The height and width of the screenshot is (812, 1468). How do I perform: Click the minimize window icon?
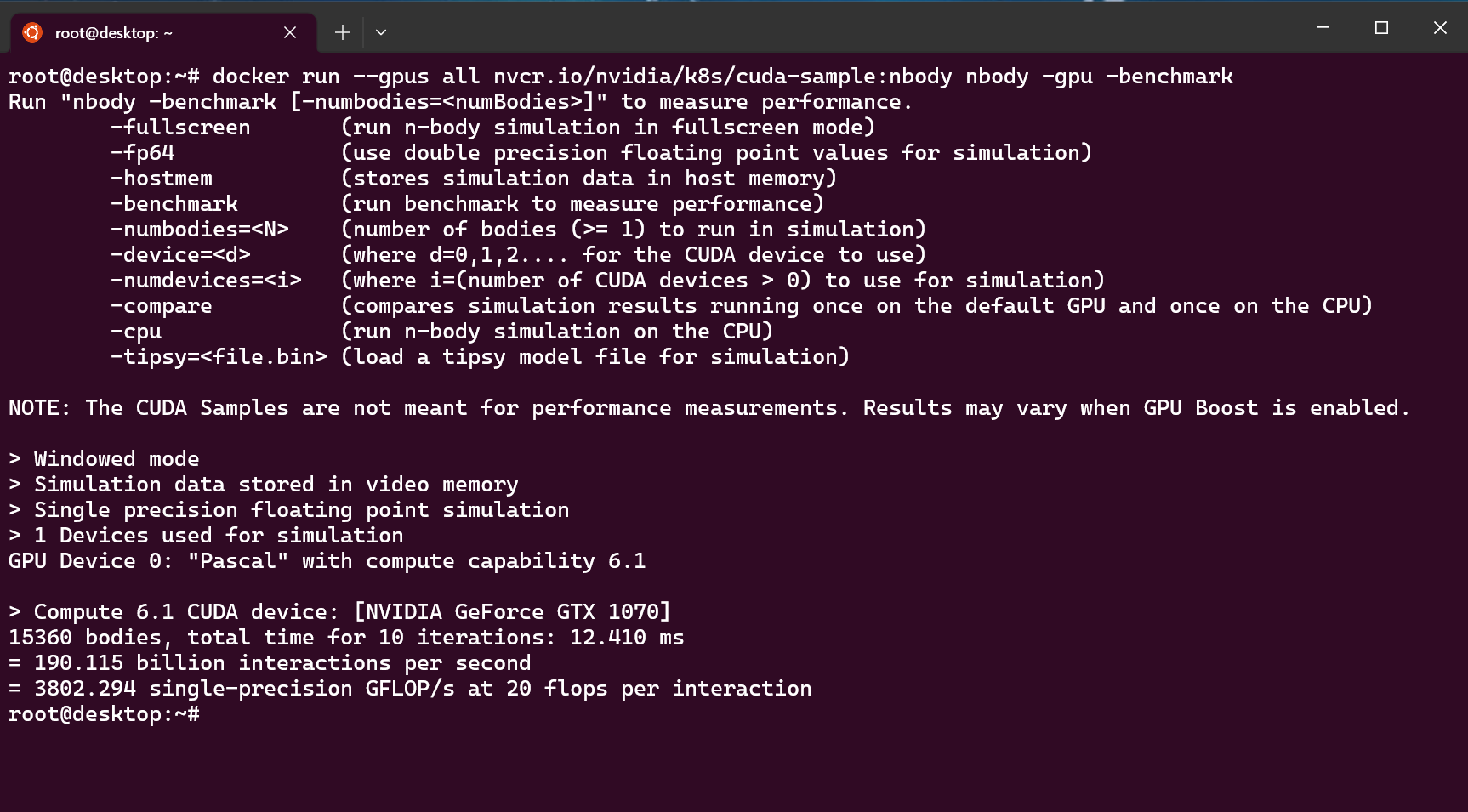click(x=1321, y=27)
